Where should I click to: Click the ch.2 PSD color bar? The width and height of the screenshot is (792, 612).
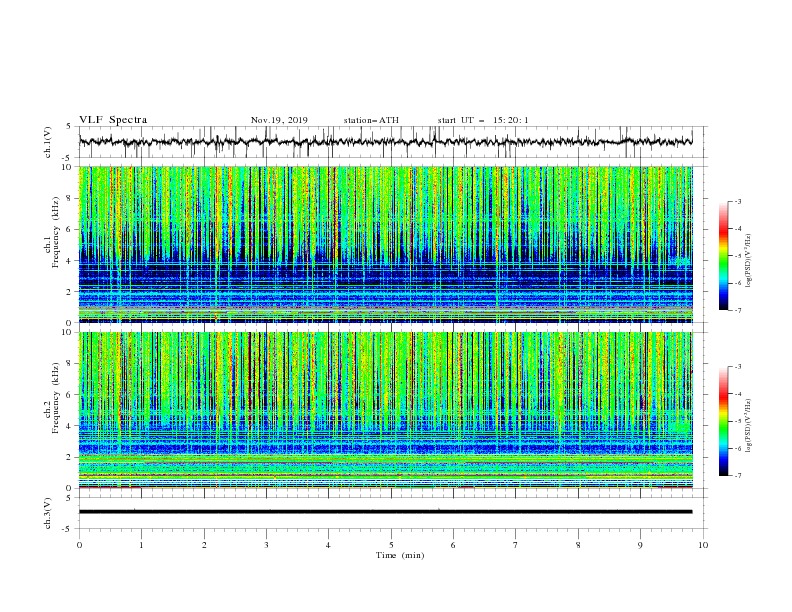point(723,421)
